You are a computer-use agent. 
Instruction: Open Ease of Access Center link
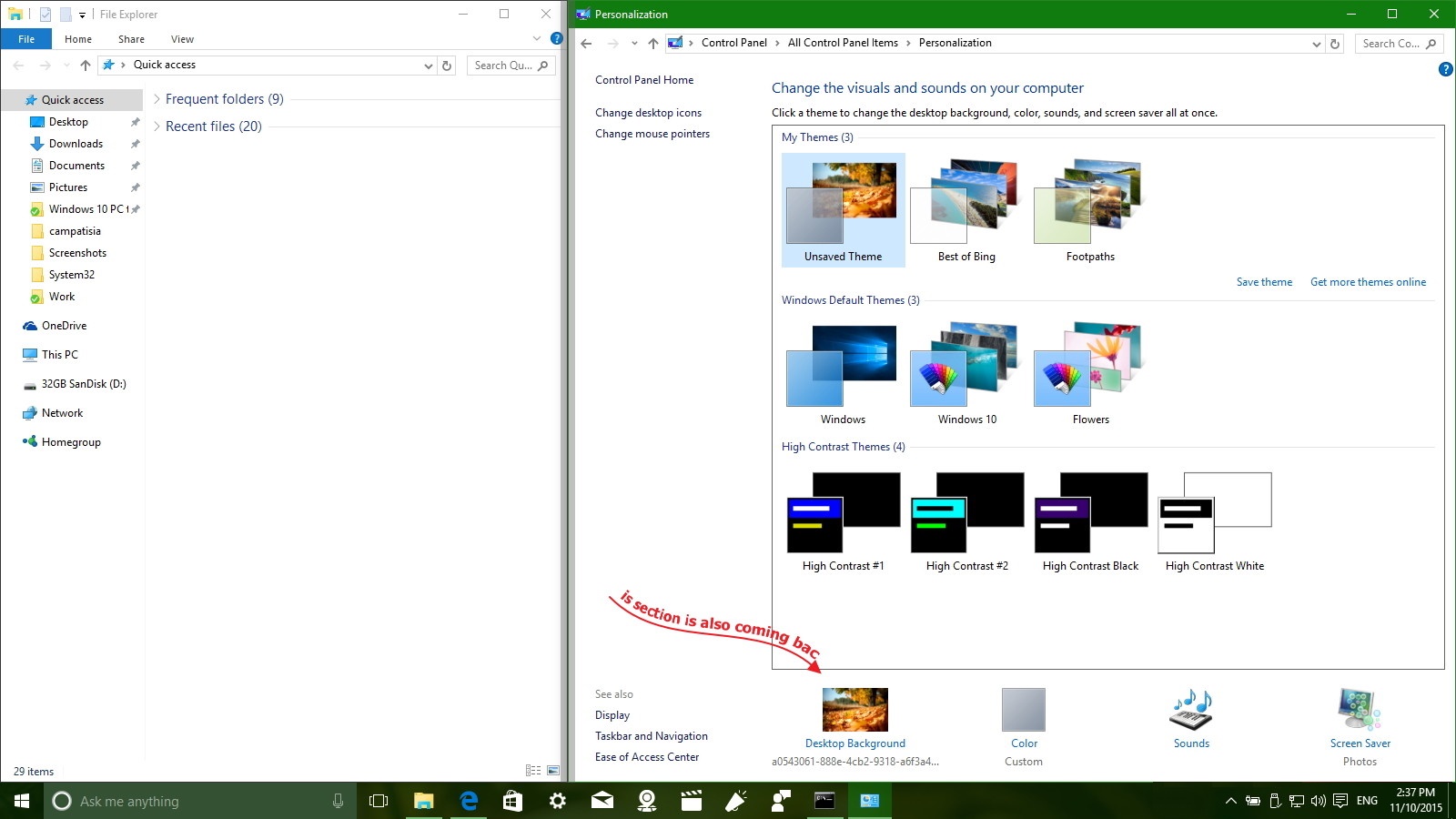[647, 757]
